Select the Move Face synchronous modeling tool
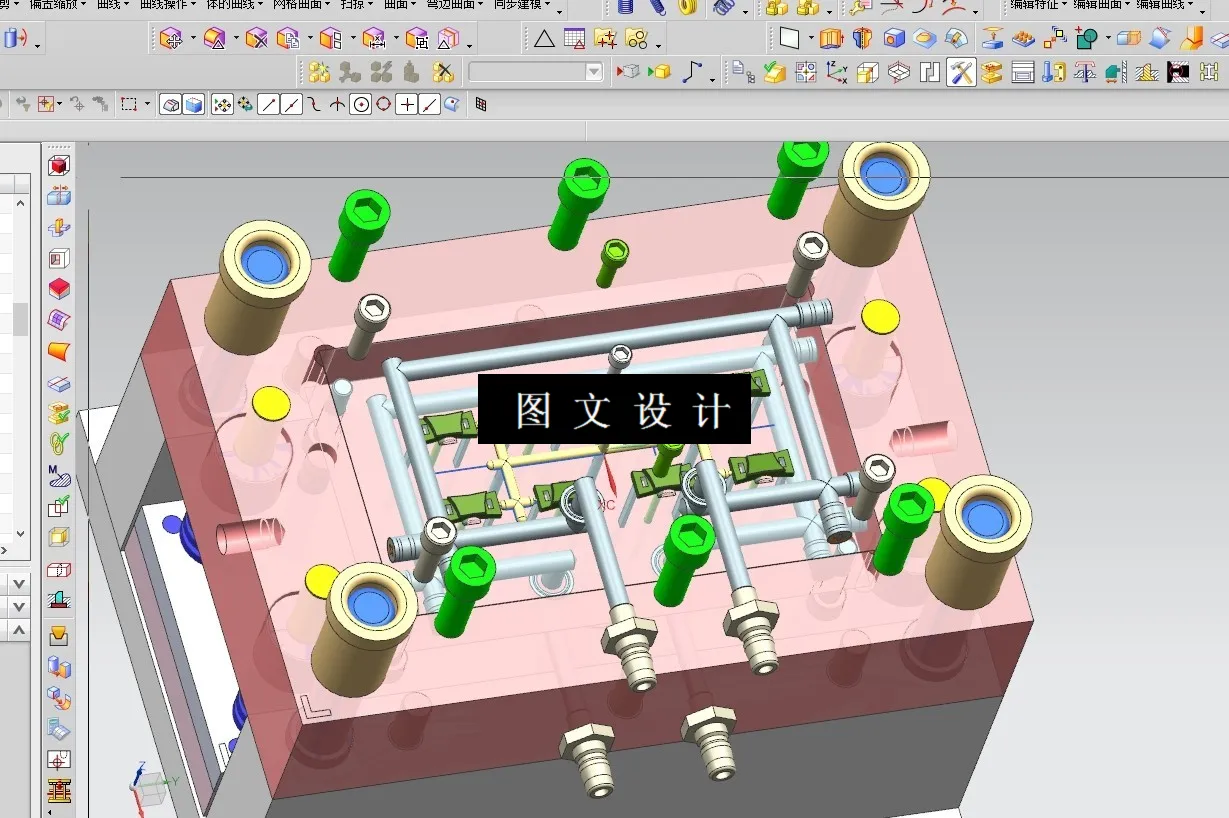Screen dimensions: 1229x818 pyautogui.click(x=172, y=38)
